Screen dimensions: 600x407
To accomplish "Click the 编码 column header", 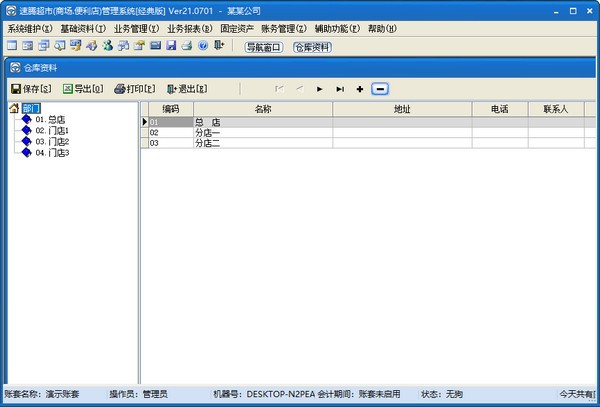I will [171, 109].
